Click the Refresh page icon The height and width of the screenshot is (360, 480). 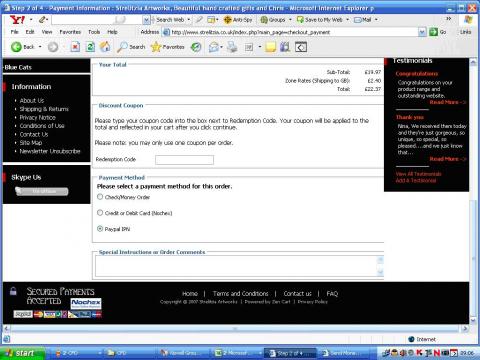coord(90,47)
